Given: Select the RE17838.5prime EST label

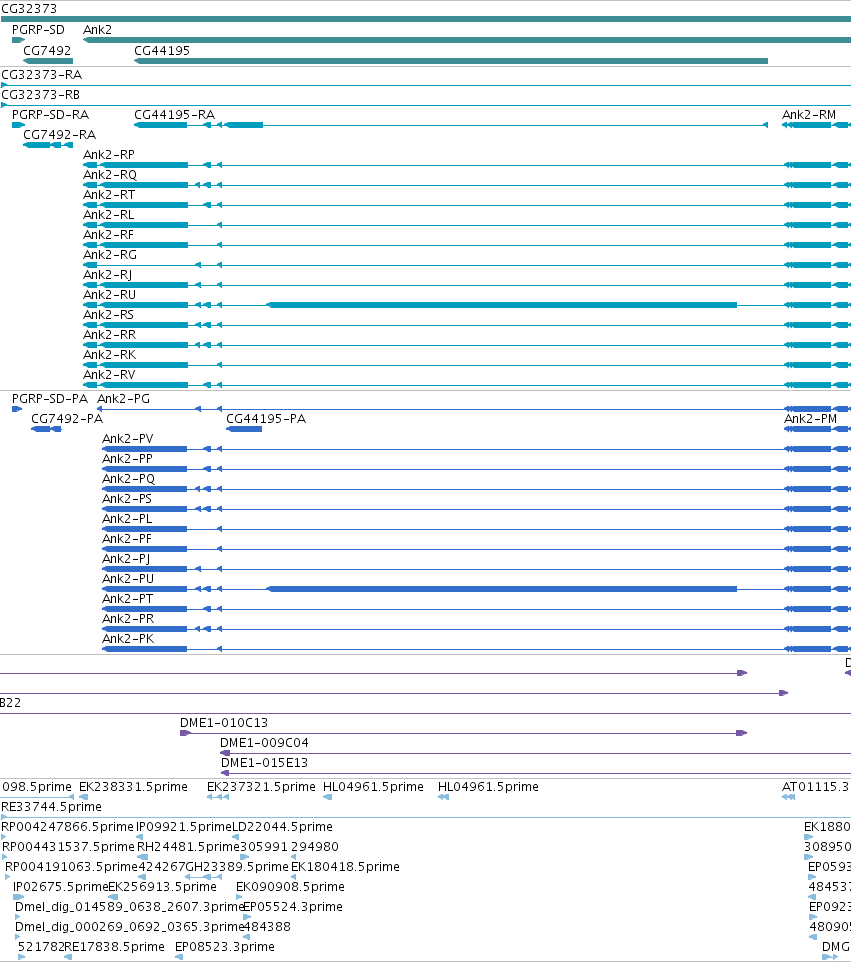Looking at the screenshot, I should [114, 947].
